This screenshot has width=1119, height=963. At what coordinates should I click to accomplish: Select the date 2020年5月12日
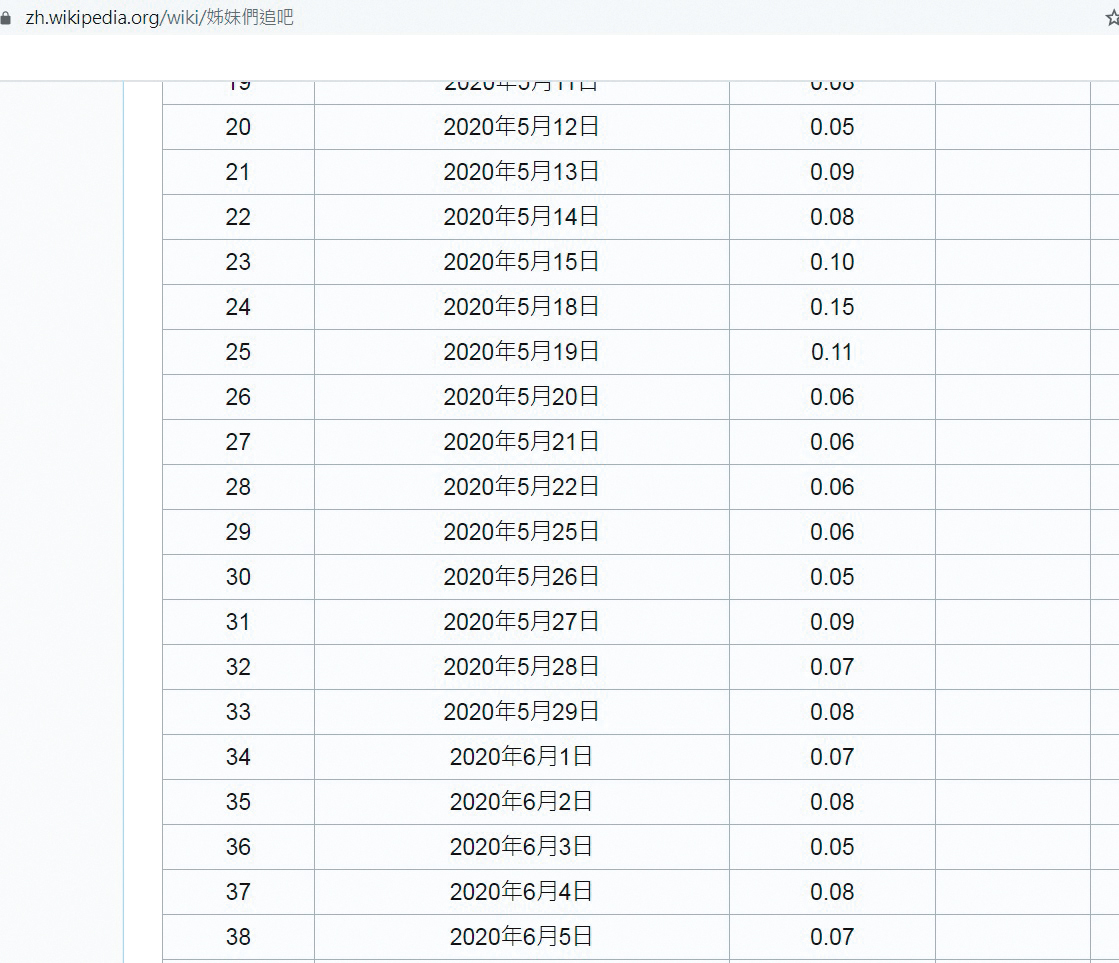tap(521, 127)
